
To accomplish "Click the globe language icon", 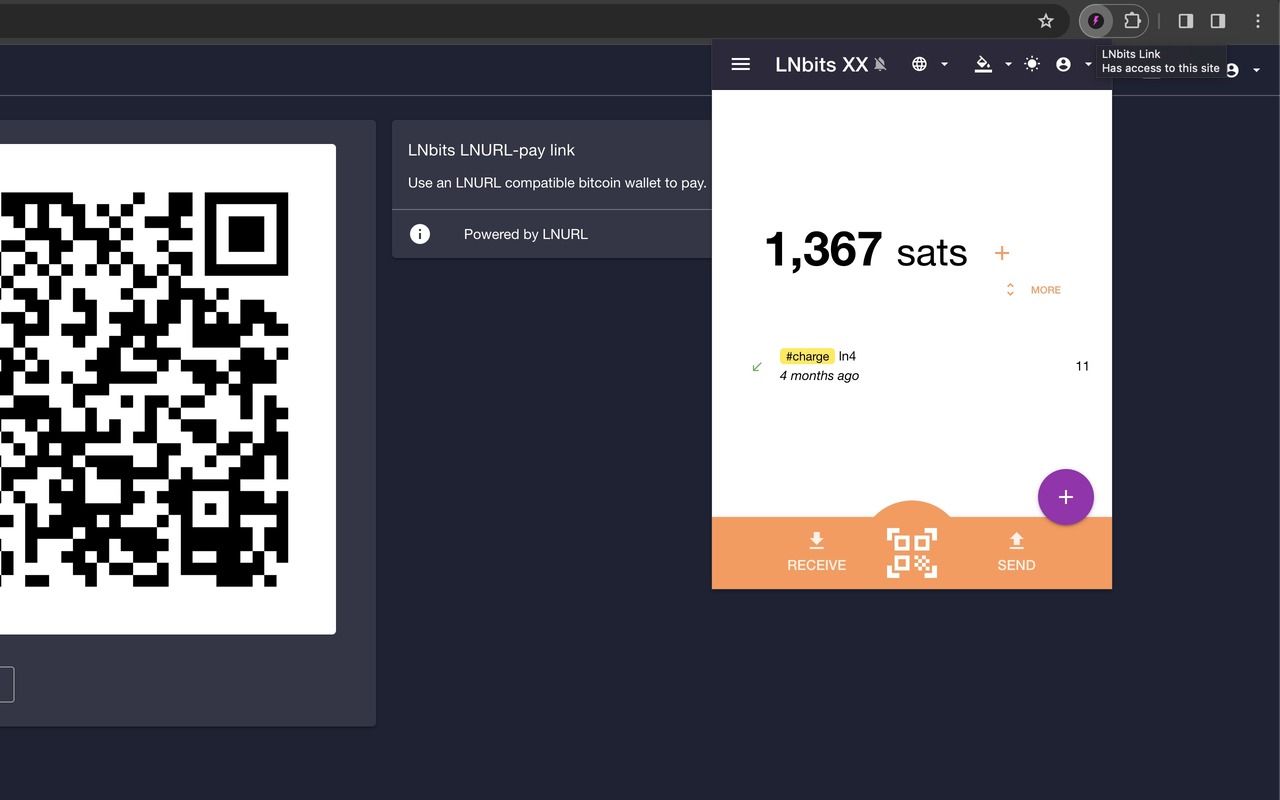I will [919, 64].
